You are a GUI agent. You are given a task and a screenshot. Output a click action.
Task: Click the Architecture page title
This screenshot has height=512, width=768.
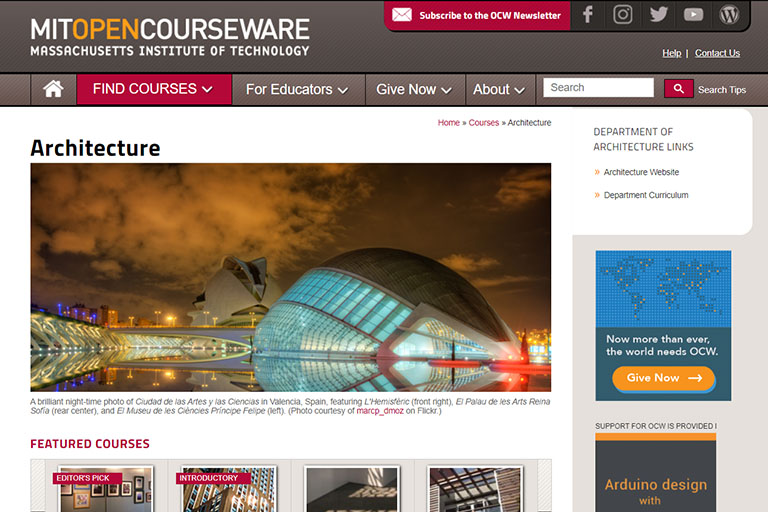96,148
